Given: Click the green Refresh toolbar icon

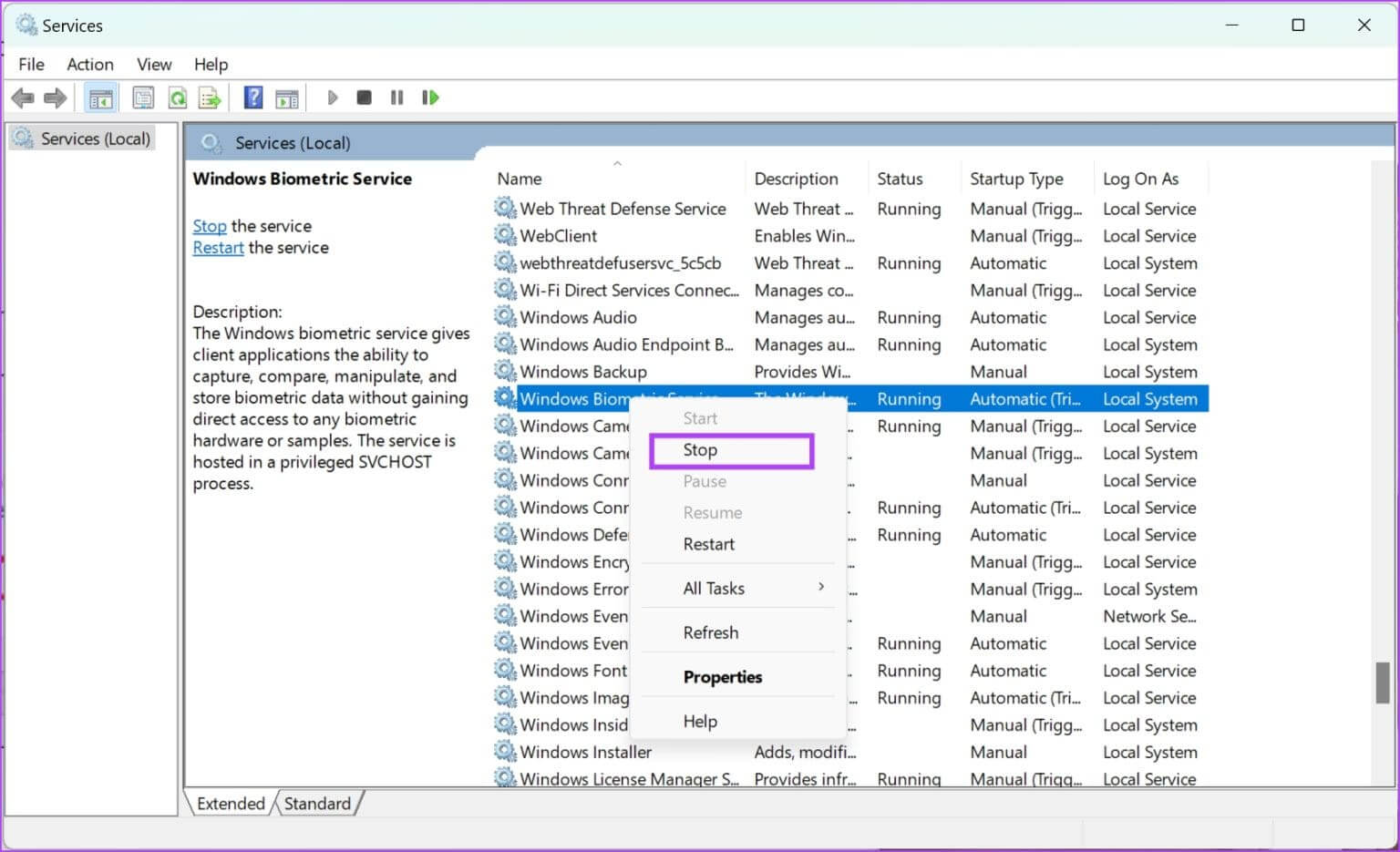Looking at the screenshot, I should [x=178, y=98].
